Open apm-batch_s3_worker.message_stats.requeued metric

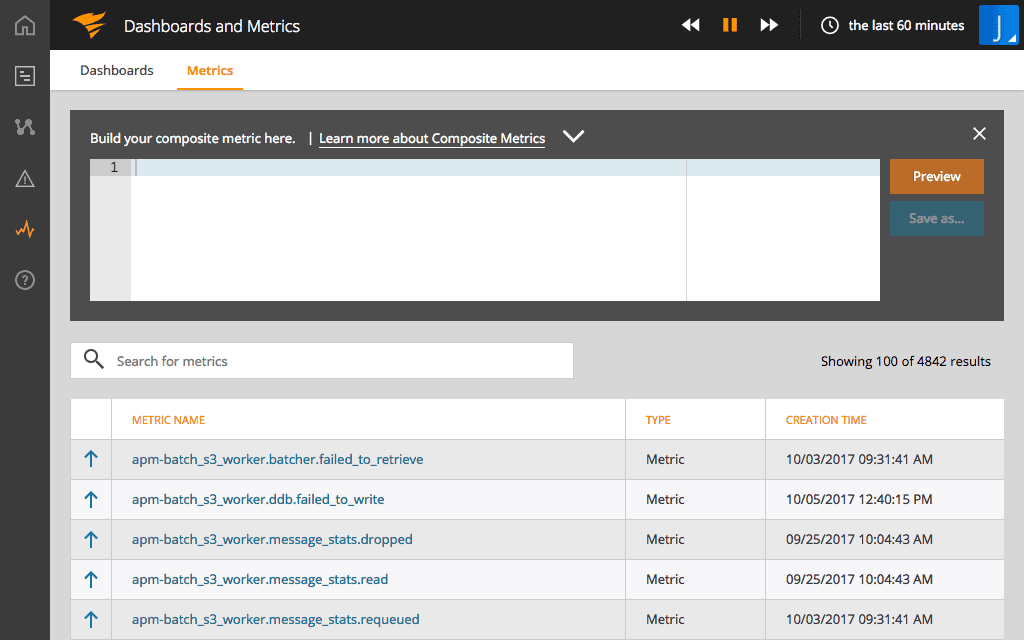pyautogui.click(x=276, y=619)
